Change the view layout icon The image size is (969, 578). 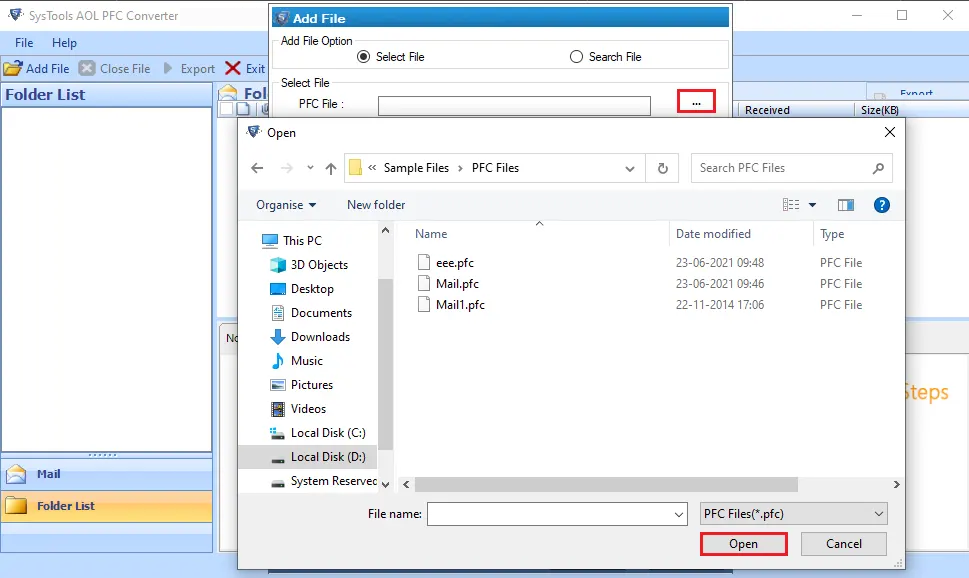[x=791, y=205]
